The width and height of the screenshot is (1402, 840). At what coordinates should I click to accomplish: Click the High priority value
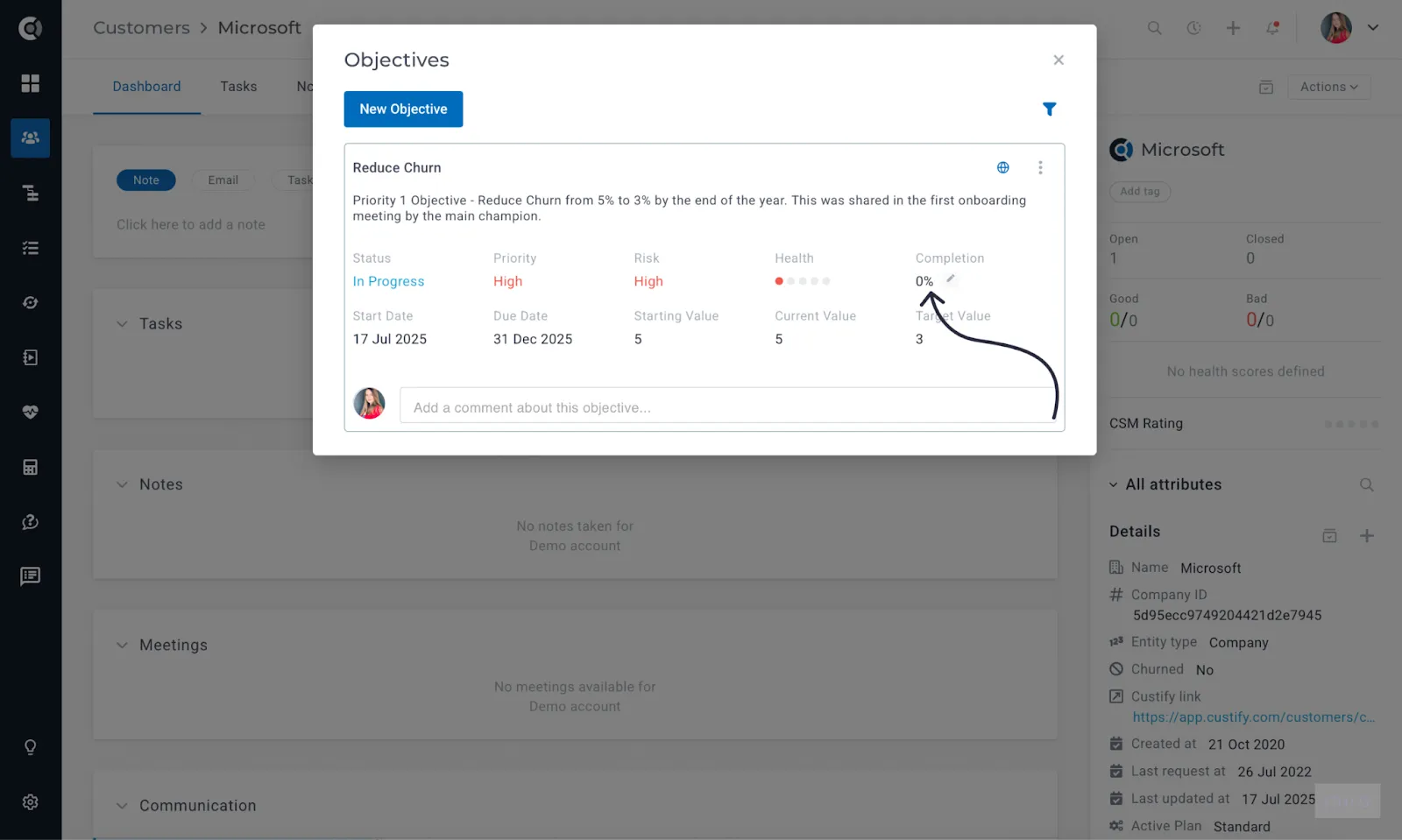point(507,281)
